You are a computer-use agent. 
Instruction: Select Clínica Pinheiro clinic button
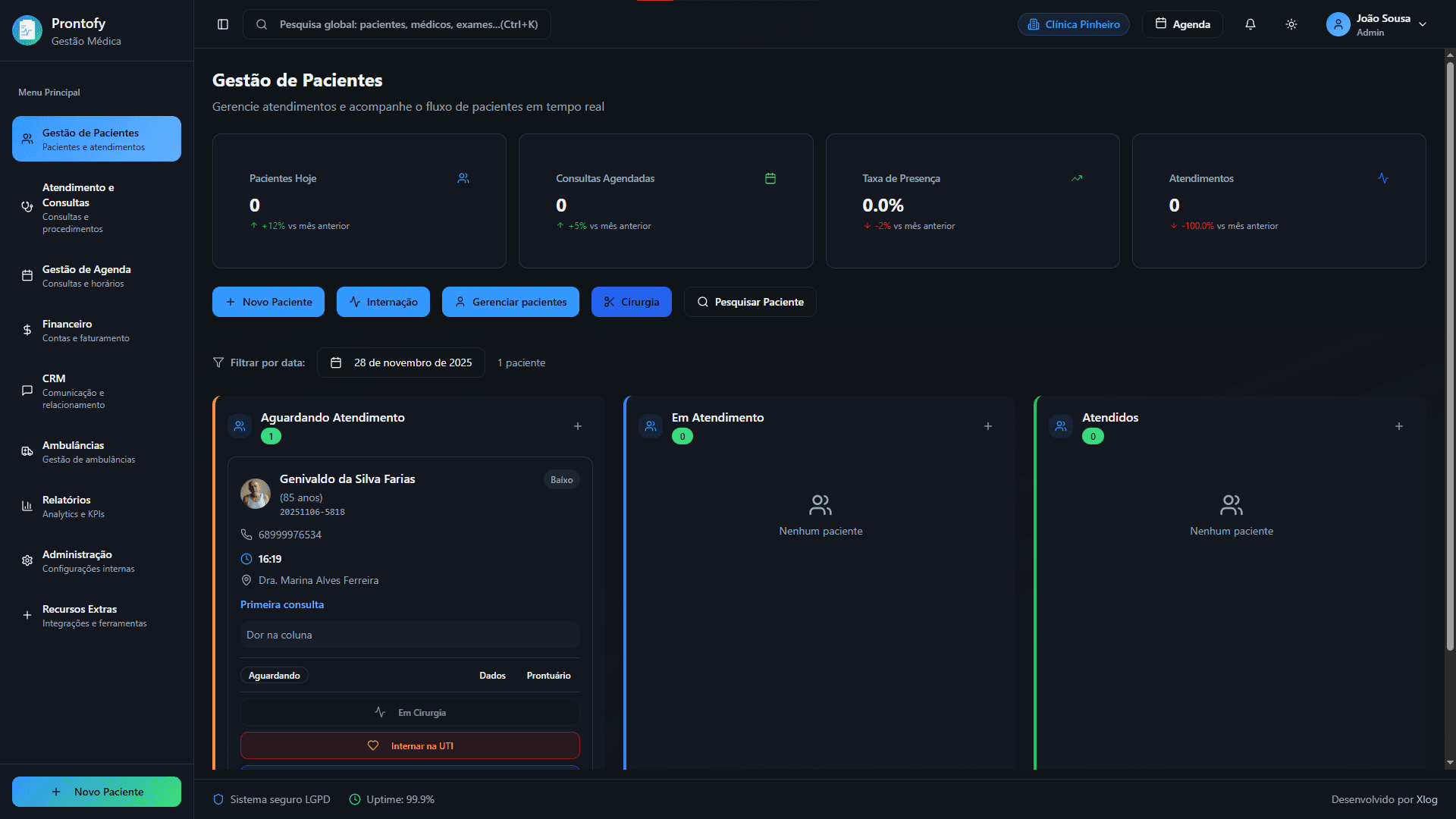1074,24
